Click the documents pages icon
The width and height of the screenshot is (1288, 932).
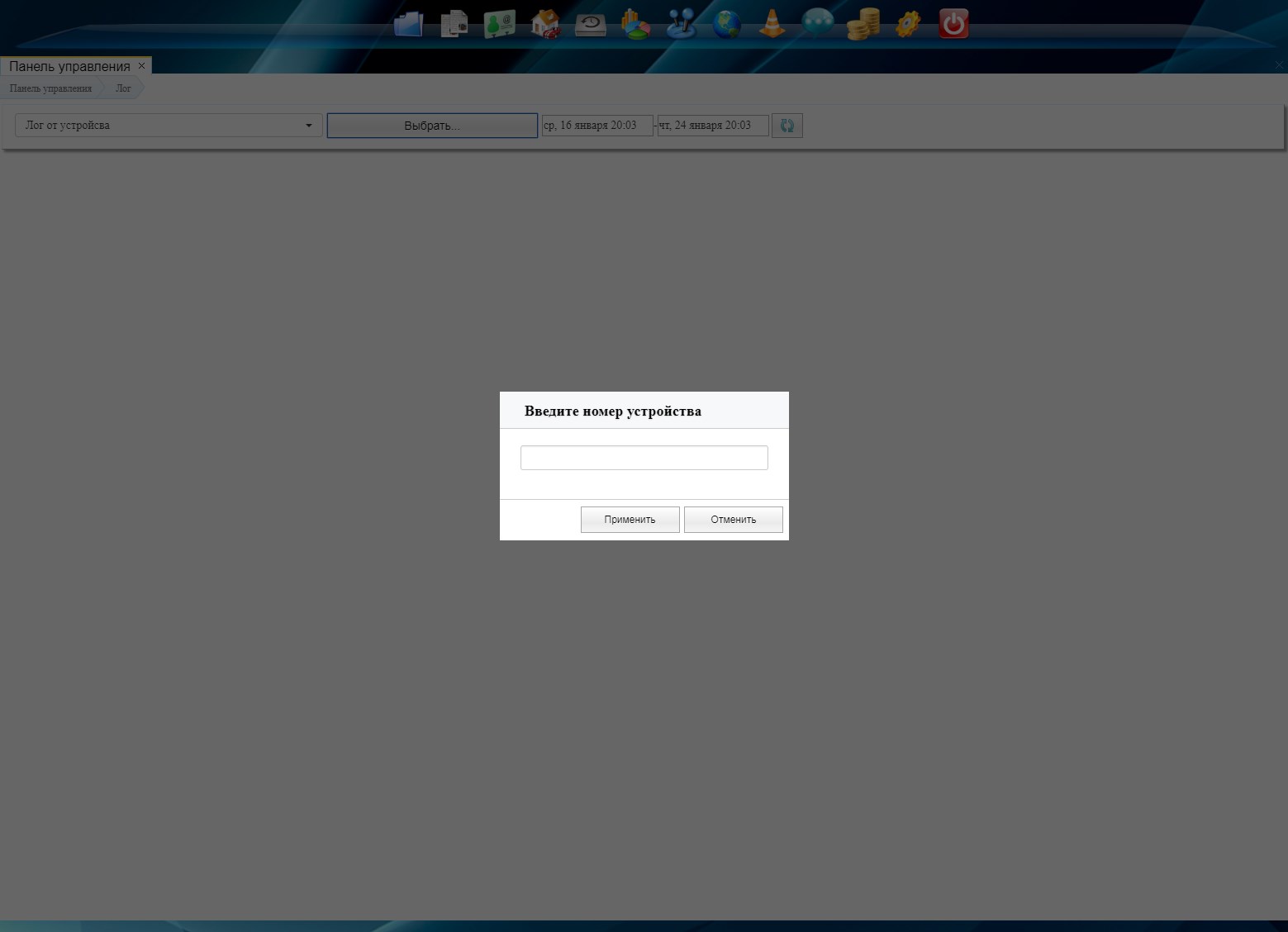[x=454, y=24]
